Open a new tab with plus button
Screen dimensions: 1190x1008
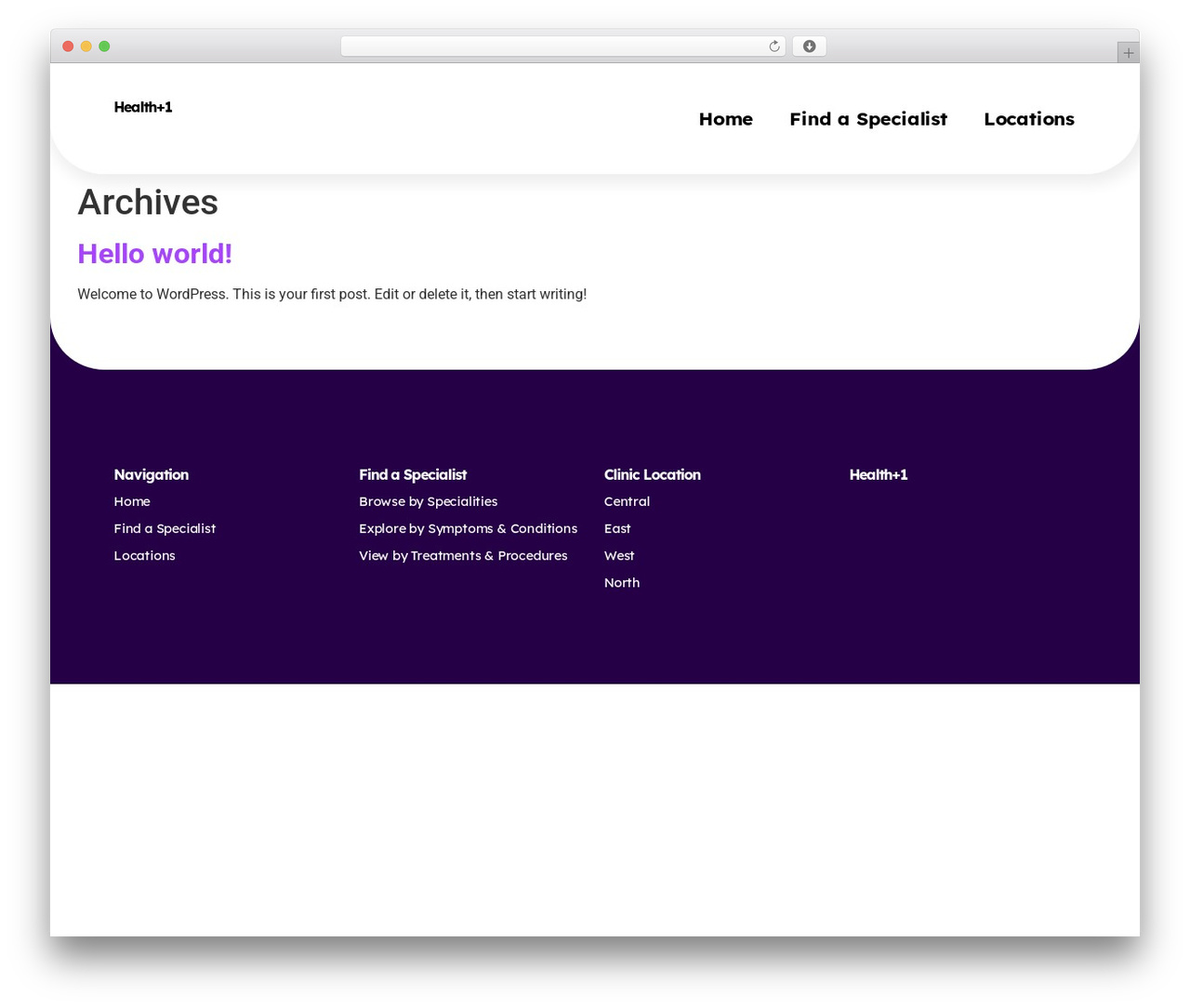click(1128, 53)
